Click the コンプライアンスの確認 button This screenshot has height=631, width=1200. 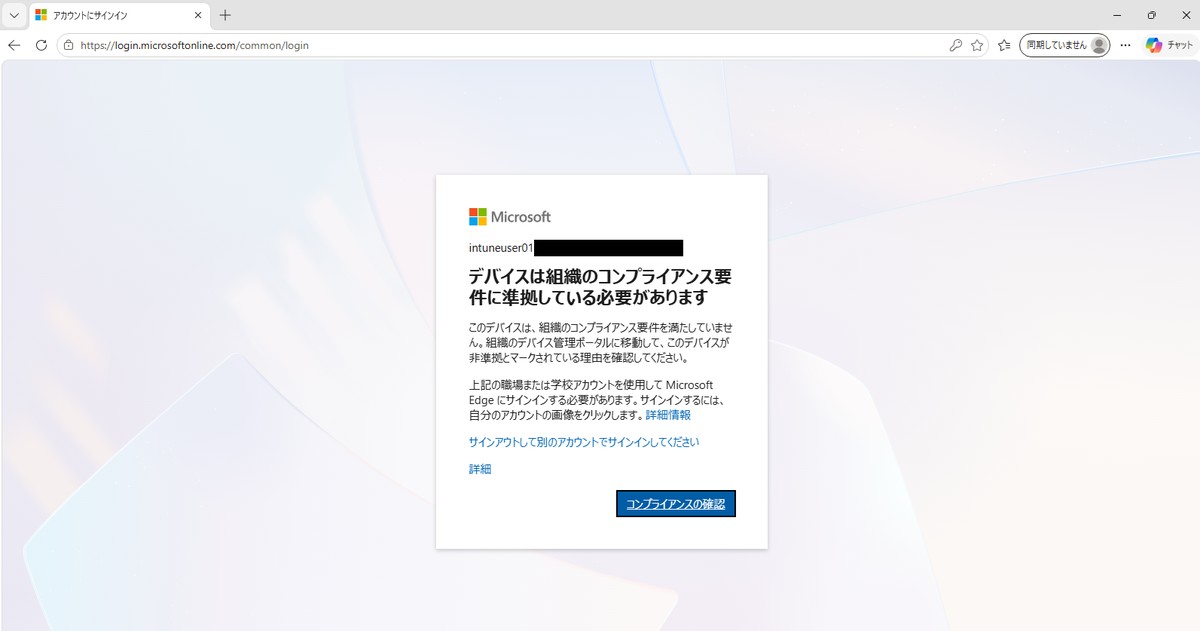click(x=676, y=504)
